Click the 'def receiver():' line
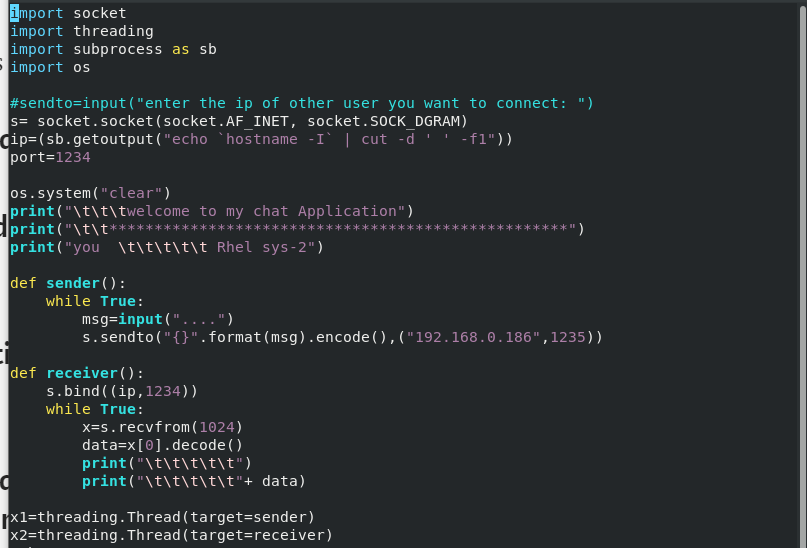 tap(77, 374)
